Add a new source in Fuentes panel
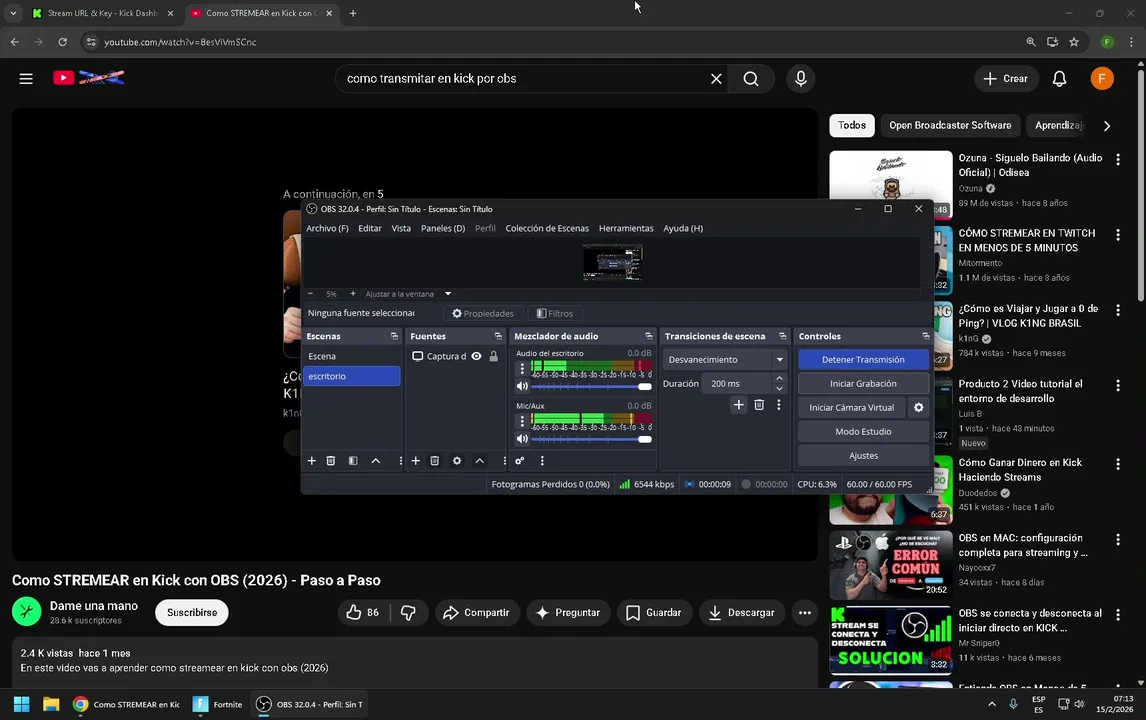The image size is (1146, 720). pyautogui.click(x=415, y=461)
